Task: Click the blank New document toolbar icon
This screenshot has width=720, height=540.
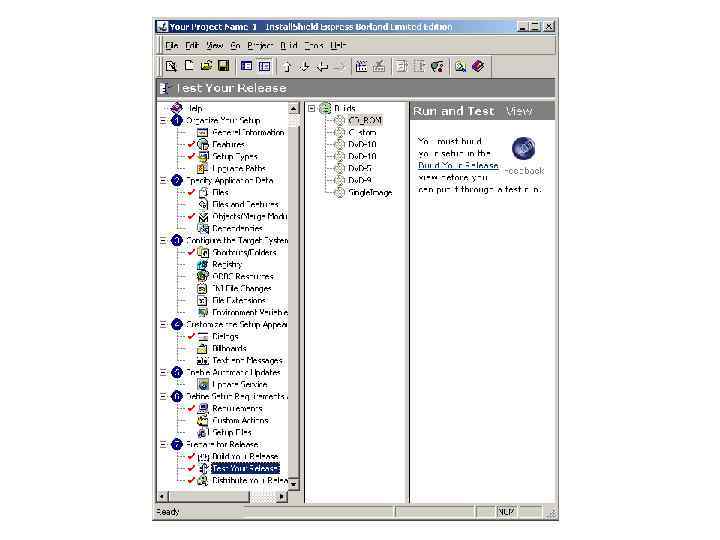Action: 189,66
